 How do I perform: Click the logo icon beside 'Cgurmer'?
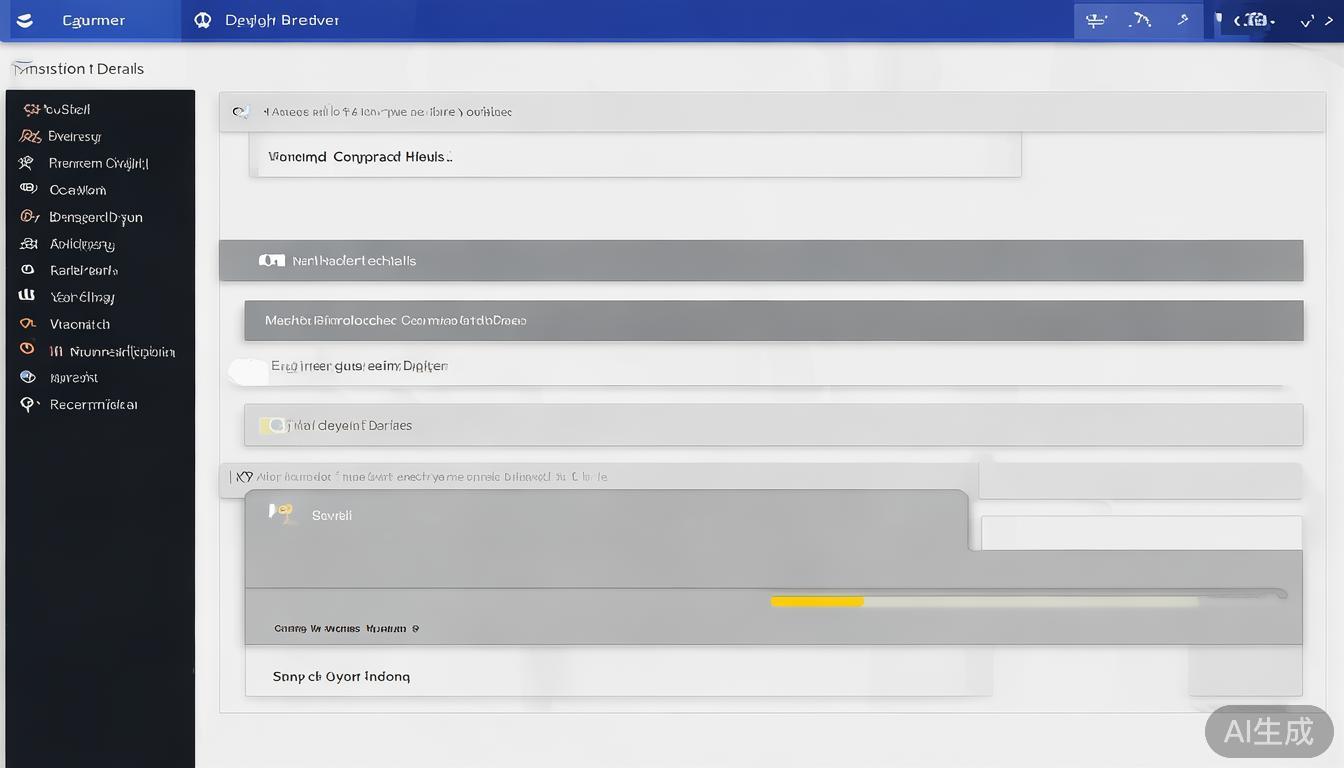point(25,20)
